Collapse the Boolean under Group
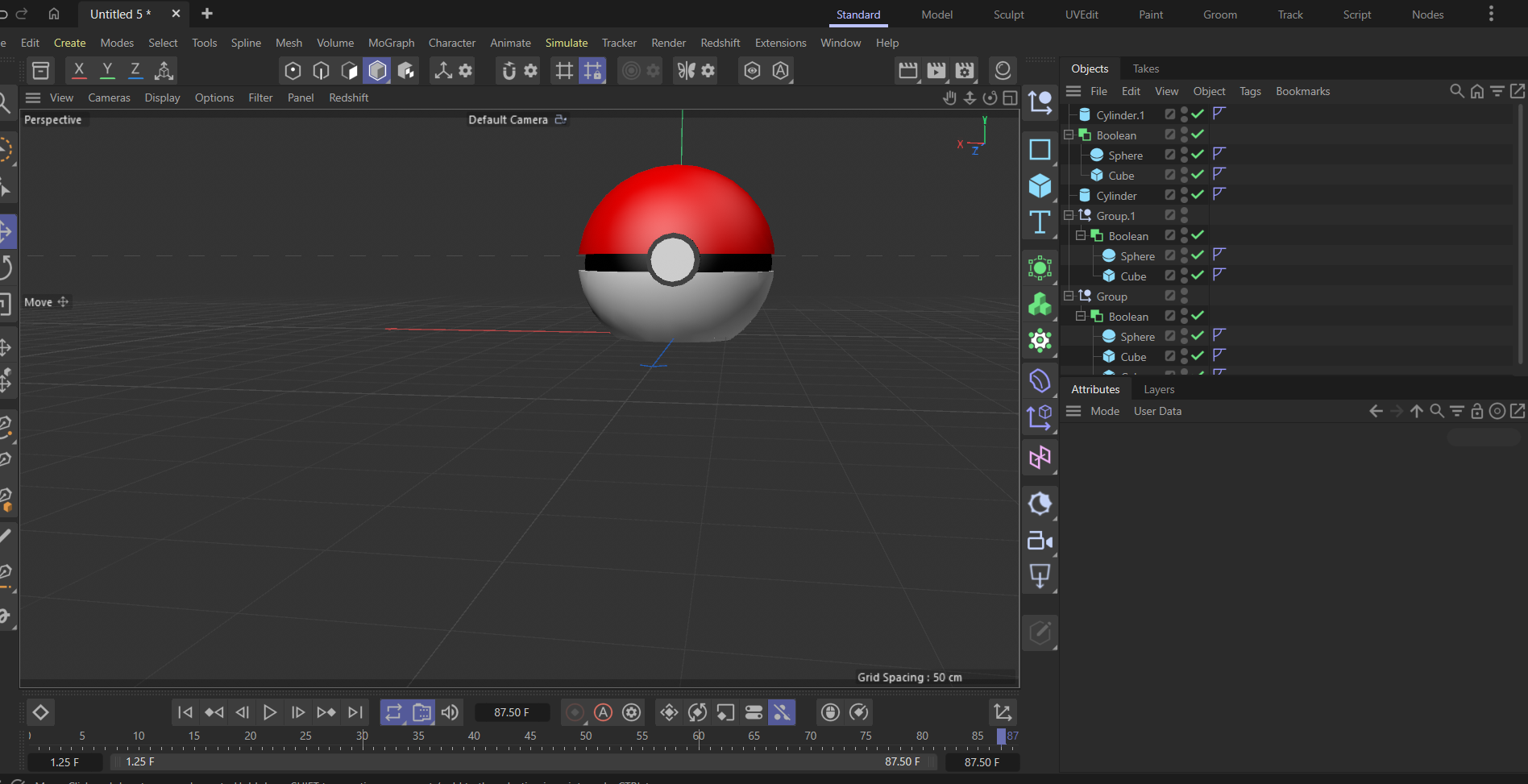 tap(1080, 316)
